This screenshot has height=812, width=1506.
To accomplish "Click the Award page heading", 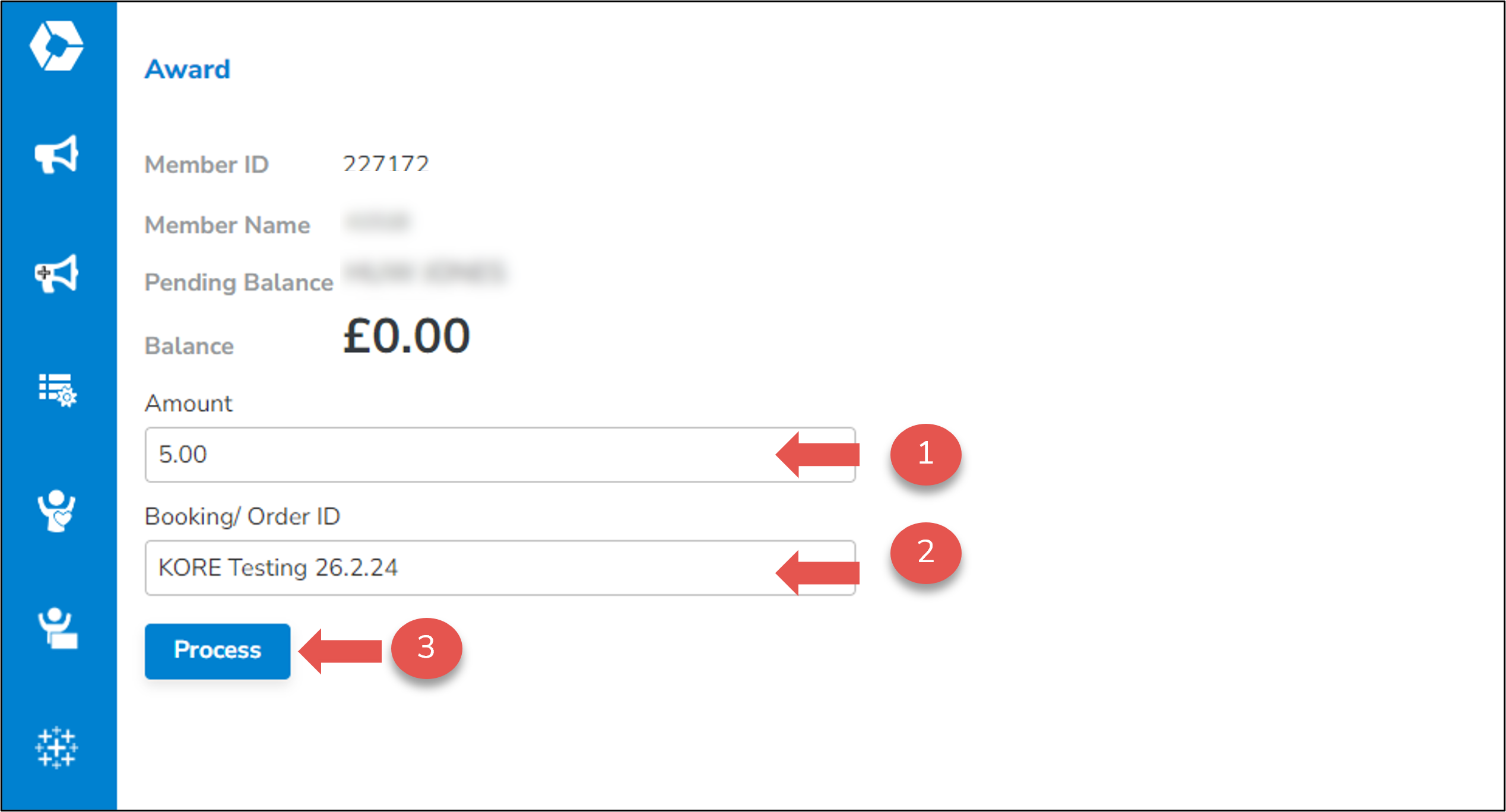I will click(188, 69).
